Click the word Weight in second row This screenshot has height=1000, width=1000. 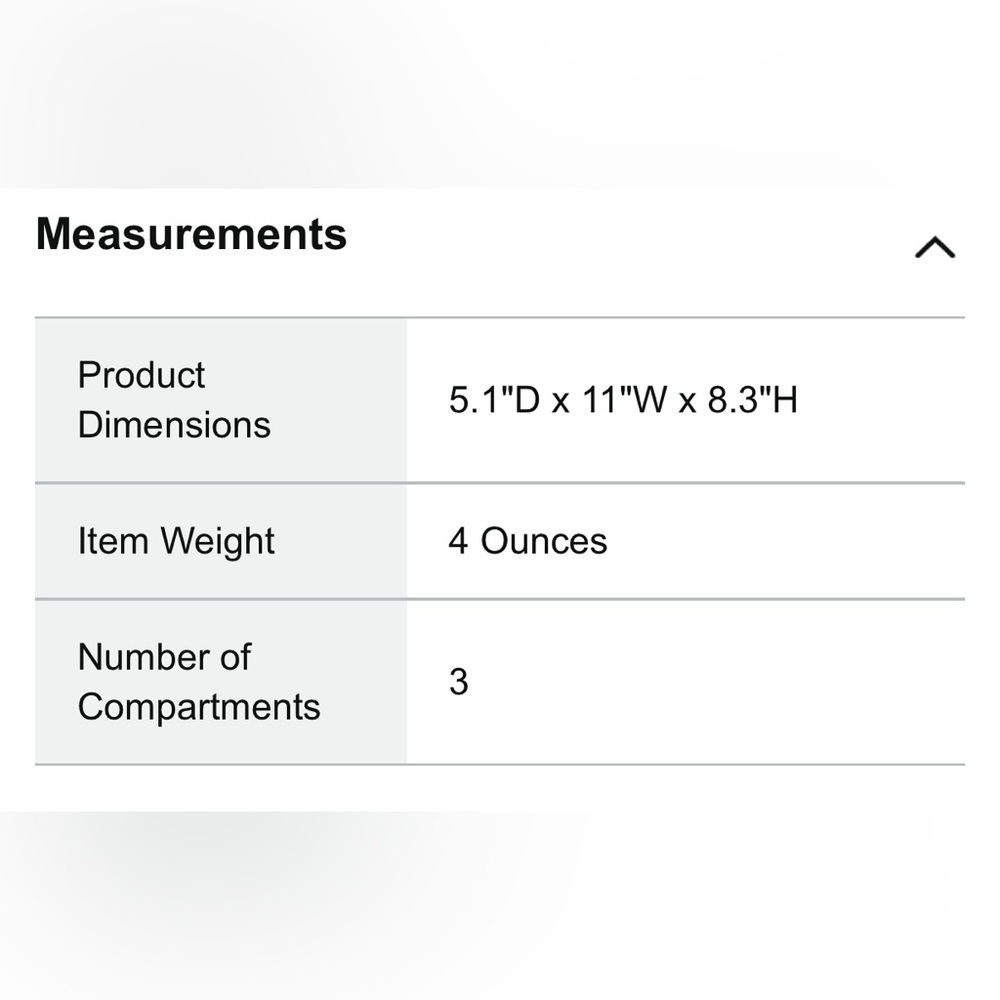[x=217, y=541]
